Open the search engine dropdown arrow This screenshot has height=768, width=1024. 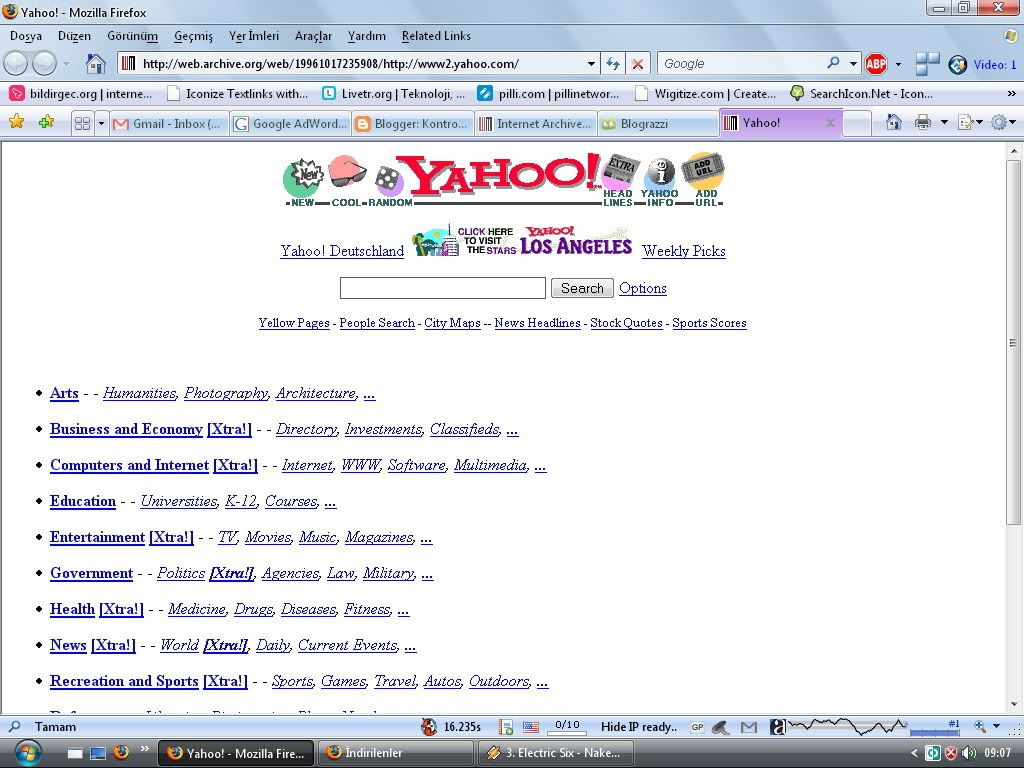click(x=853, y=64)
